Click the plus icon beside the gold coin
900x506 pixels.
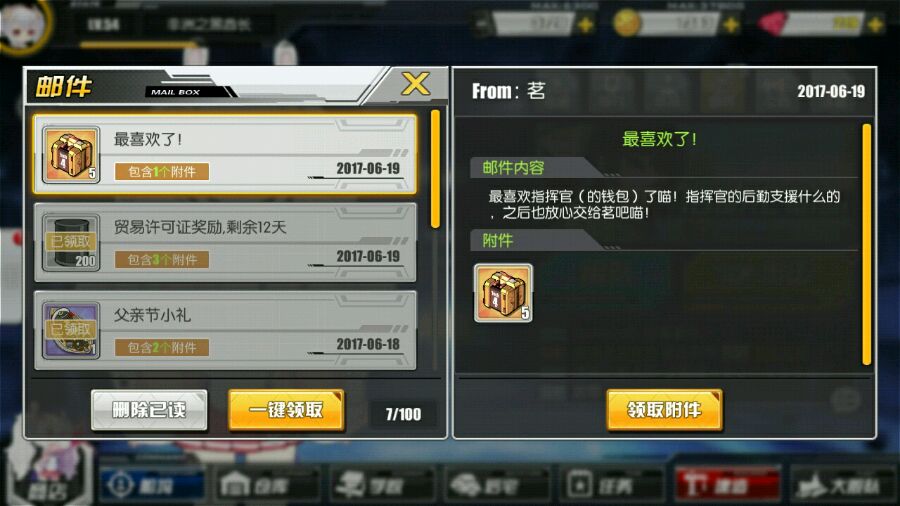731,25
